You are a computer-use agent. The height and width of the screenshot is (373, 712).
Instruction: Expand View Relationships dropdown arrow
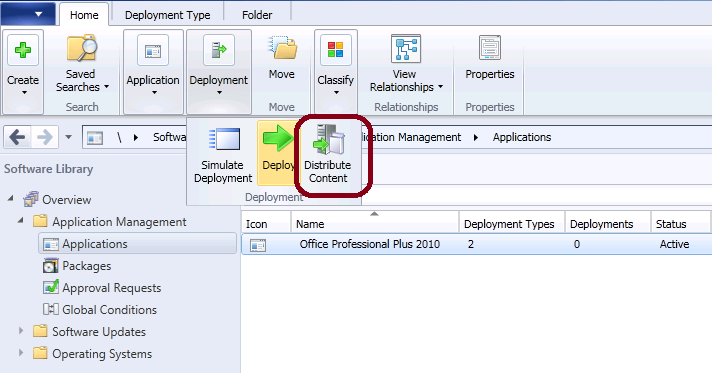[x=440, y=87]
